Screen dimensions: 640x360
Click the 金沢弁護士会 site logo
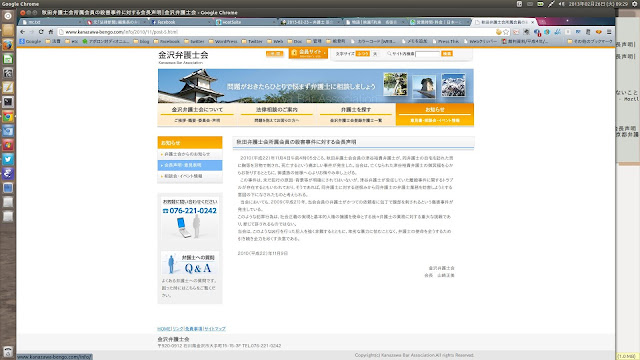pos(183,56)
